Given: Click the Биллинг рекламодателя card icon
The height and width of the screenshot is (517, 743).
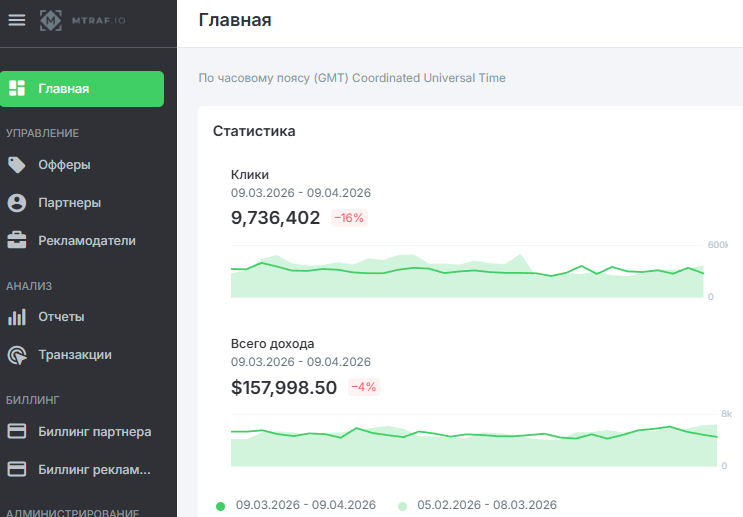Looking at the screenshot, I should coord(17,470).
